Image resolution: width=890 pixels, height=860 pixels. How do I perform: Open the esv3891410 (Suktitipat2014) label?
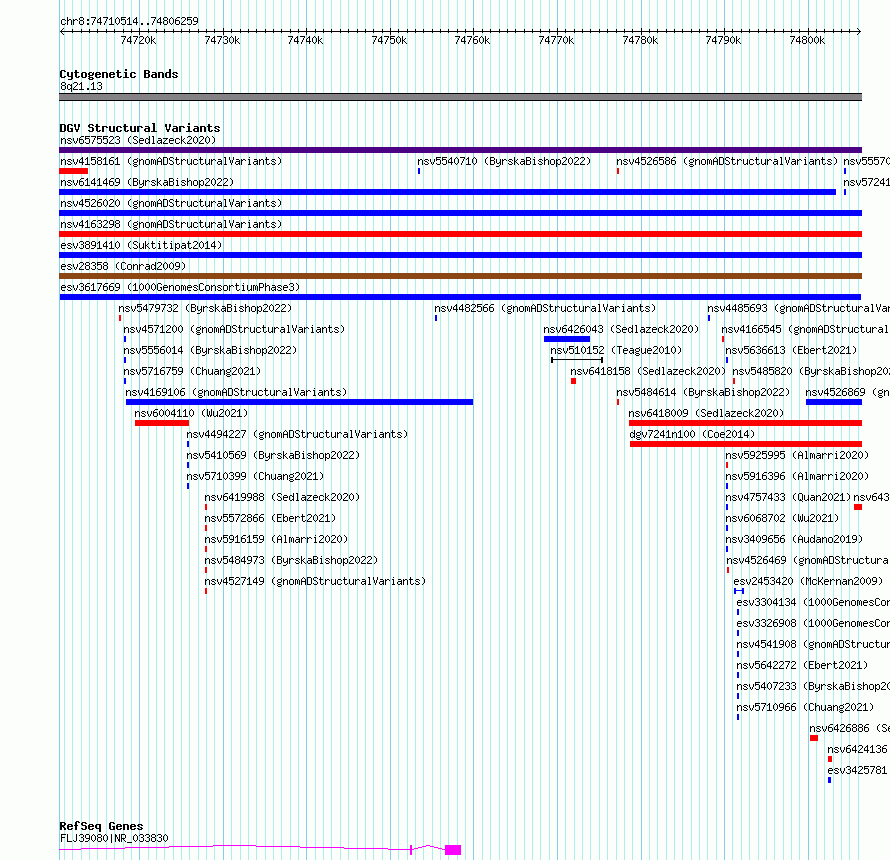141,245
